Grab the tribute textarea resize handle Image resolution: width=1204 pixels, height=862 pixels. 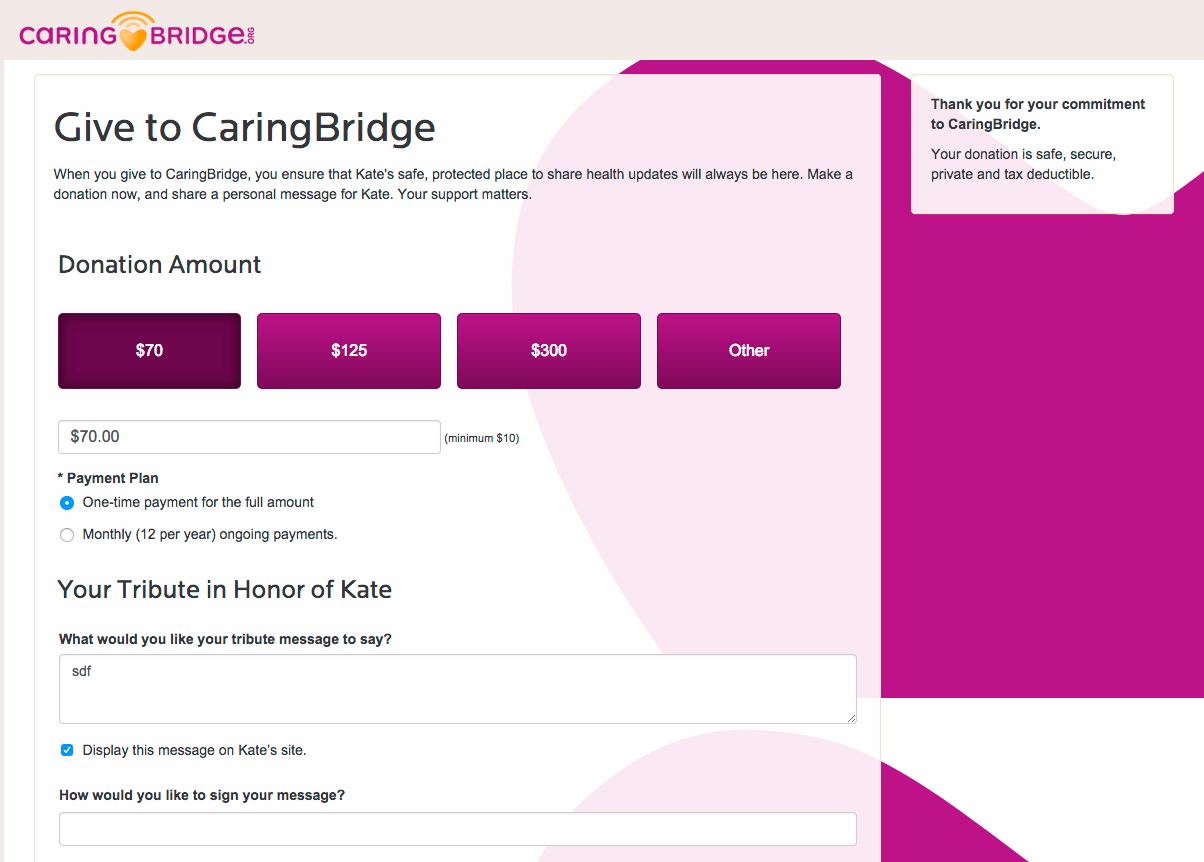[x=852, y=718]
